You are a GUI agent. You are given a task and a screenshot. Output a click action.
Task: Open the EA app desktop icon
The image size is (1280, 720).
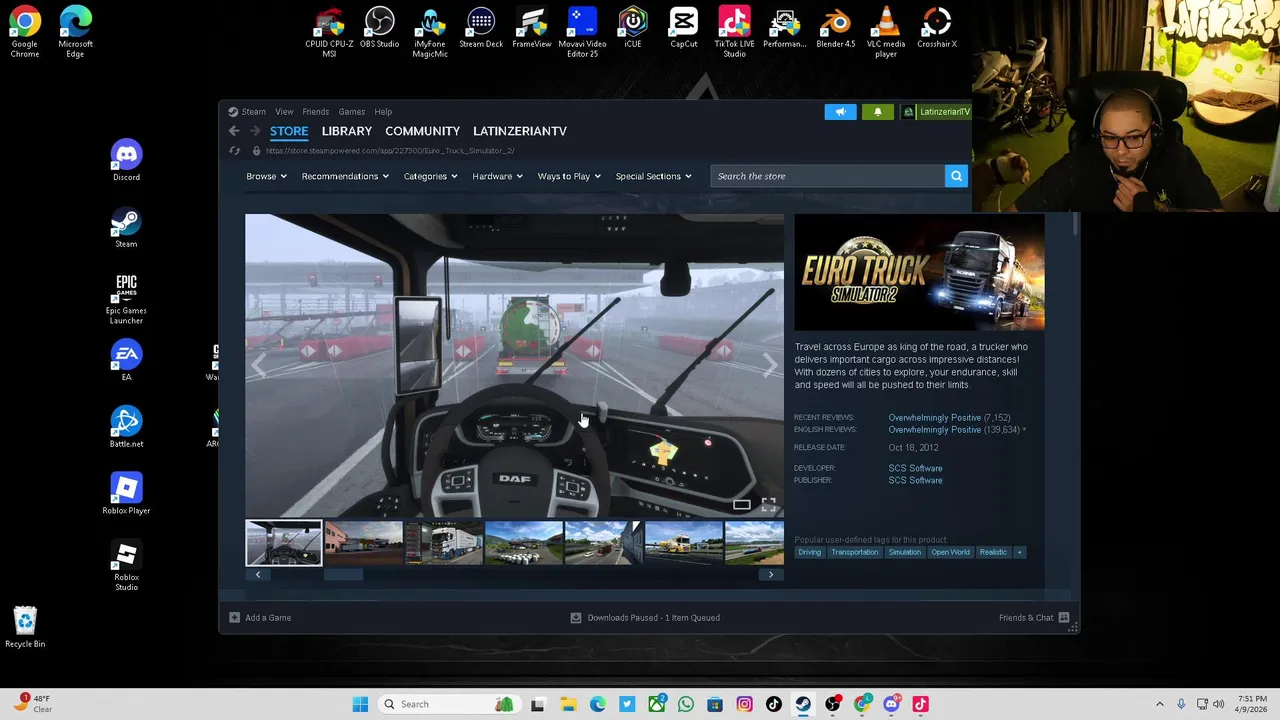point(126,361)
